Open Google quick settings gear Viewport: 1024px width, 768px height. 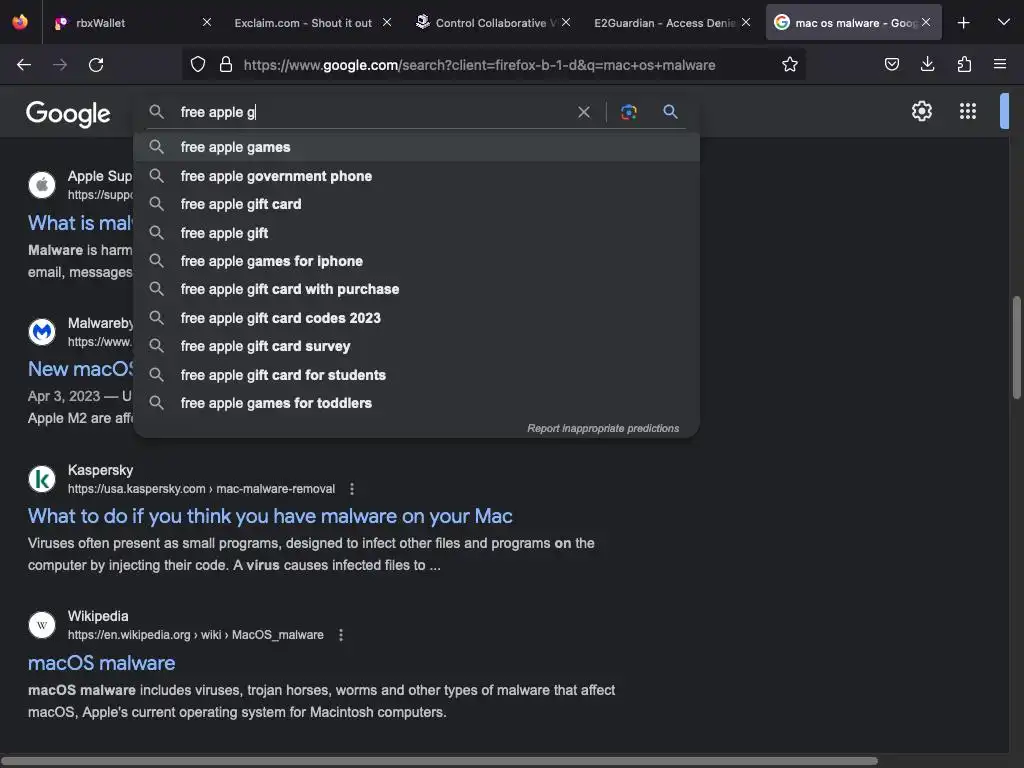tap(921, 111)
